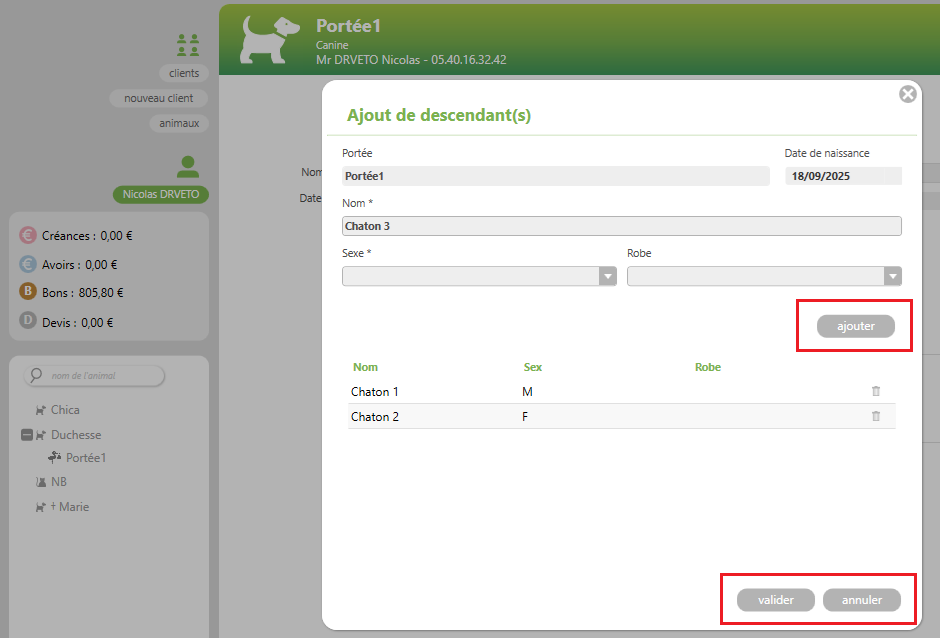Screen dimensions: 940x638
Task: Click trash icon for Chaton 2
Action: tap(876, 416)
